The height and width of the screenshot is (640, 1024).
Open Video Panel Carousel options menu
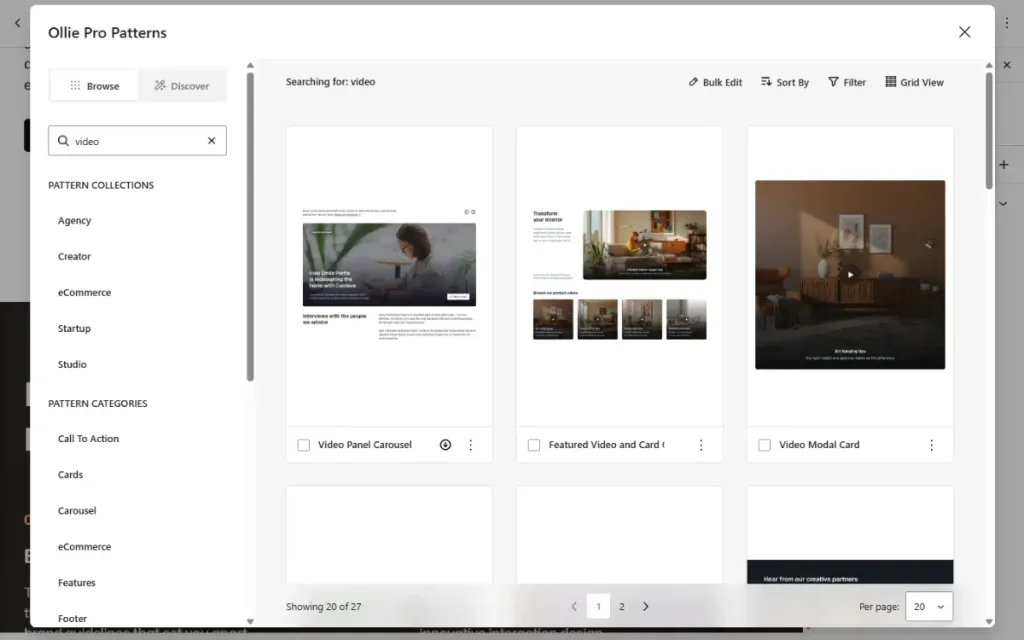pos(471,445)
